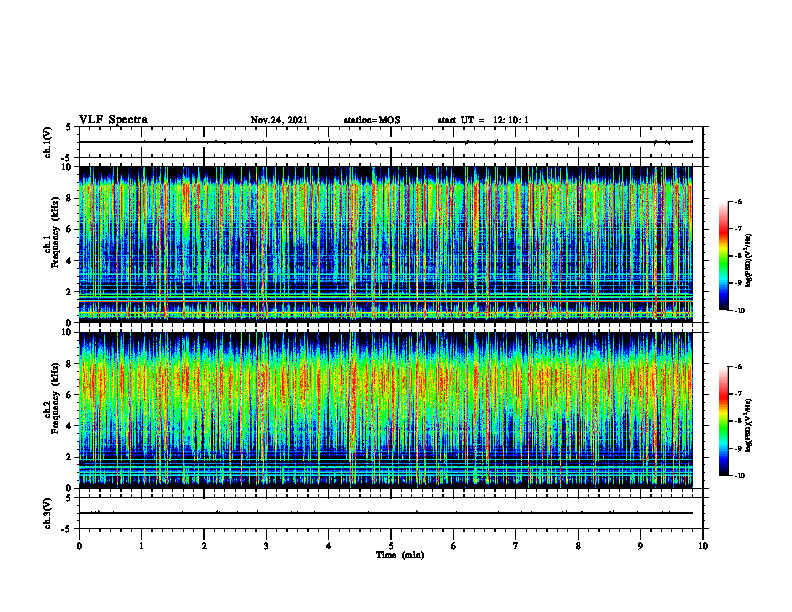Screen dimensions: 792x612
Task: Click the "9" tick on time axis
Action: pos(640,546)
